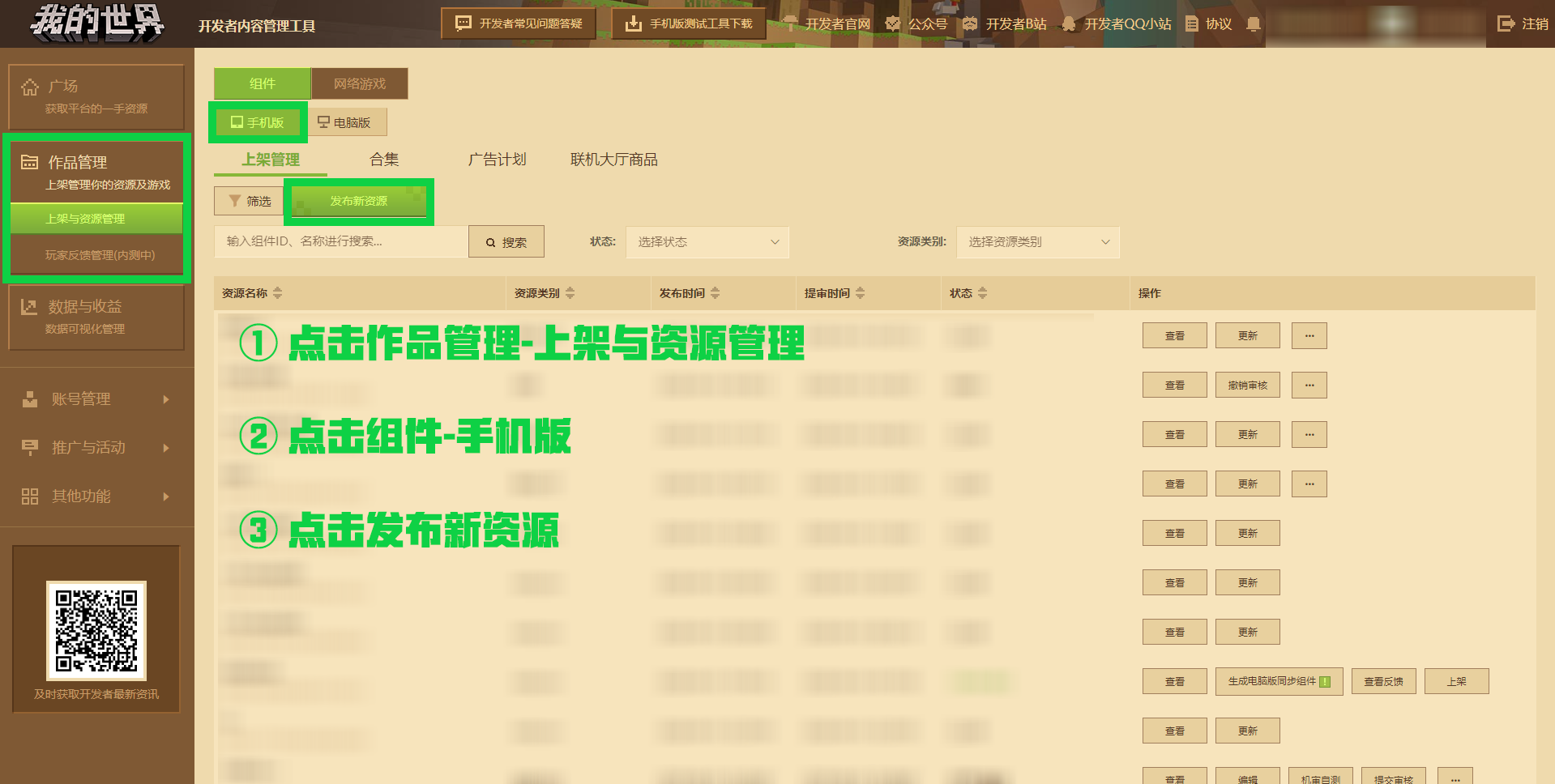
Task: Open the 上架管理 tab
Action: click(271, 160)
